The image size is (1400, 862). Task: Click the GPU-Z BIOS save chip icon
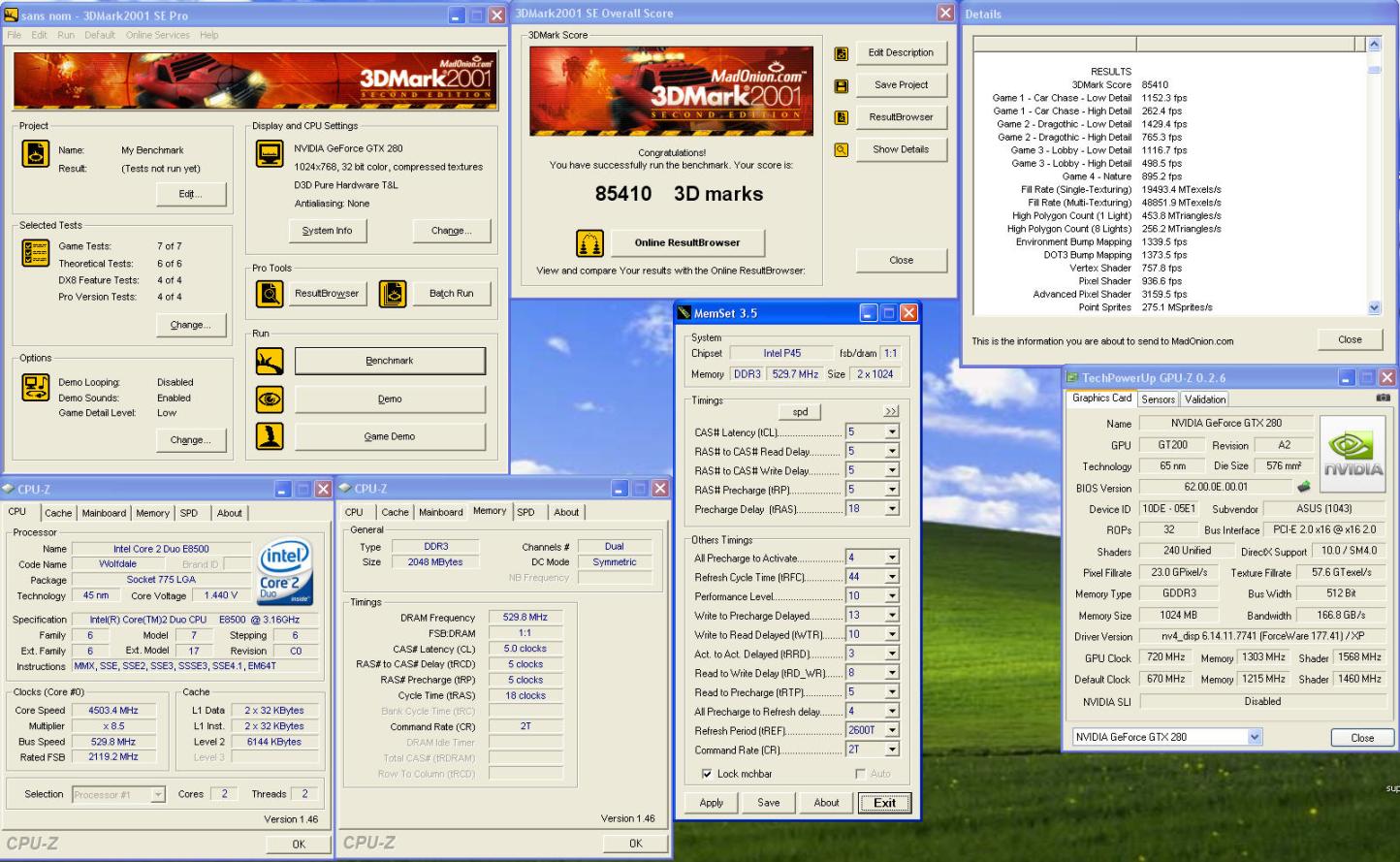click(1304, 487)
